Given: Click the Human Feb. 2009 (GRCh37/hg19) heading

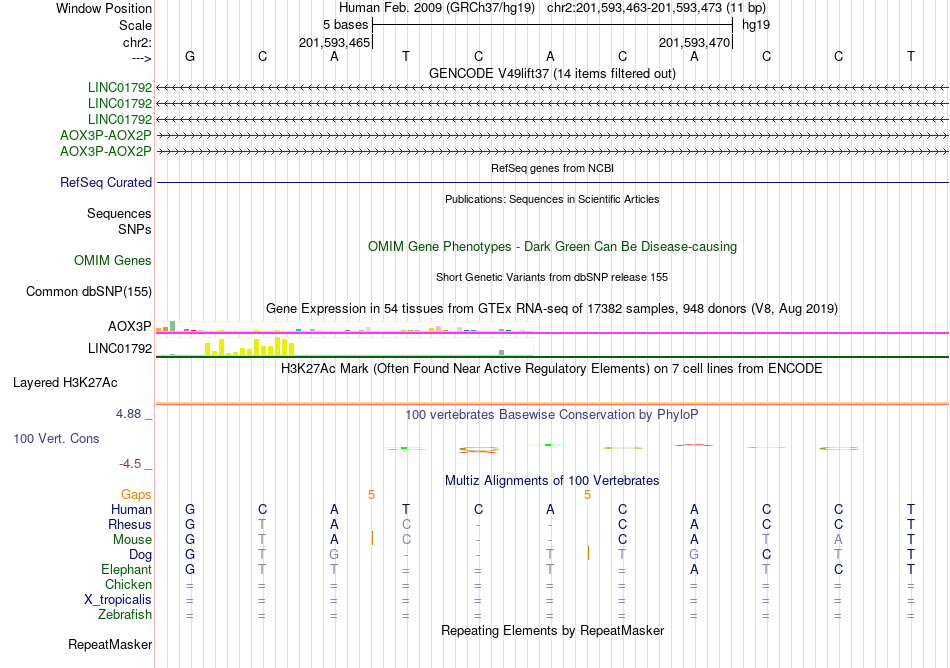Looking at the screenshot, I should point(437,8).
